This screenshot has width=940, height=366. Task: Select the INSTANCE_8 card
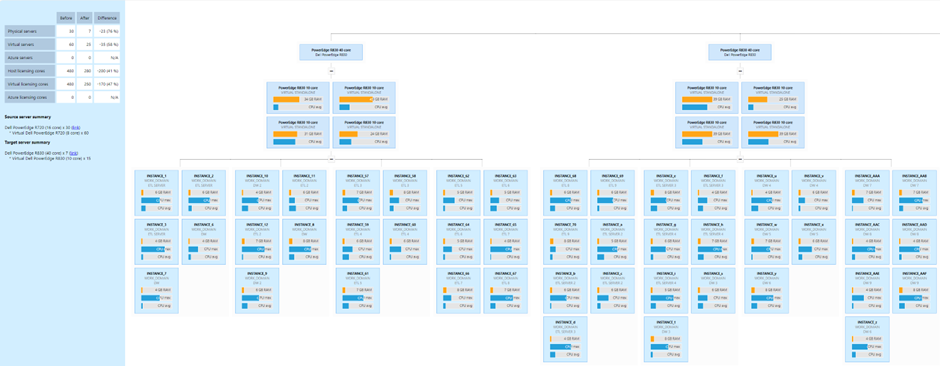click(x=305, y=242)
